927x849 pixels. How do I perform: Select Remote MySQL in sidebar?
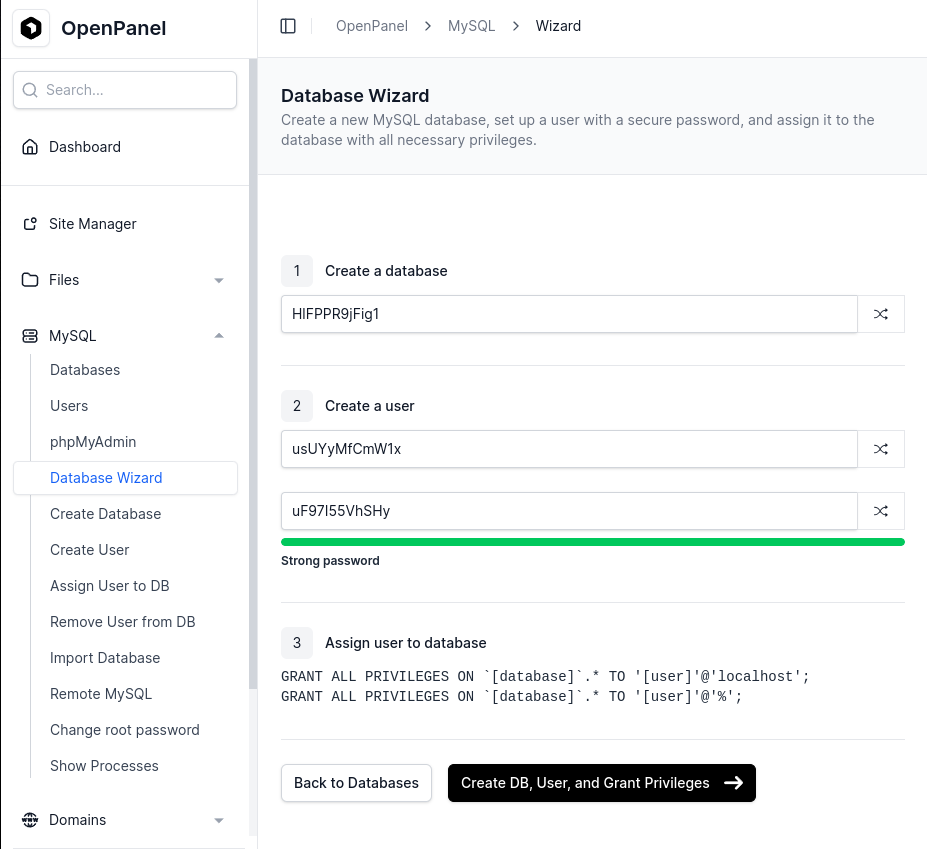pos(101,694)
